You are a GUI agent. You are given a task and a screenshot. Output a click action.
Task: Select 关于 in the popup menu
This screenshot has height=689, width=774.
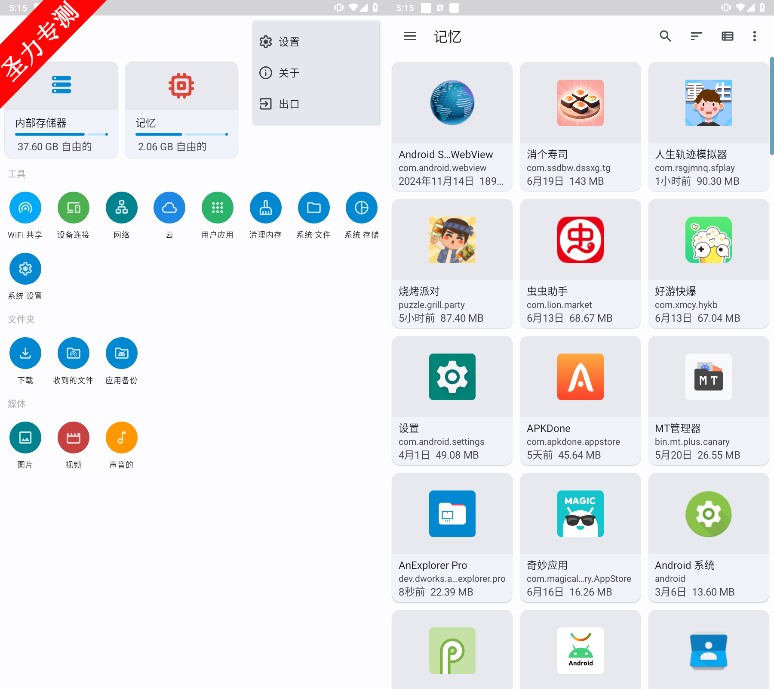point(316,73)
